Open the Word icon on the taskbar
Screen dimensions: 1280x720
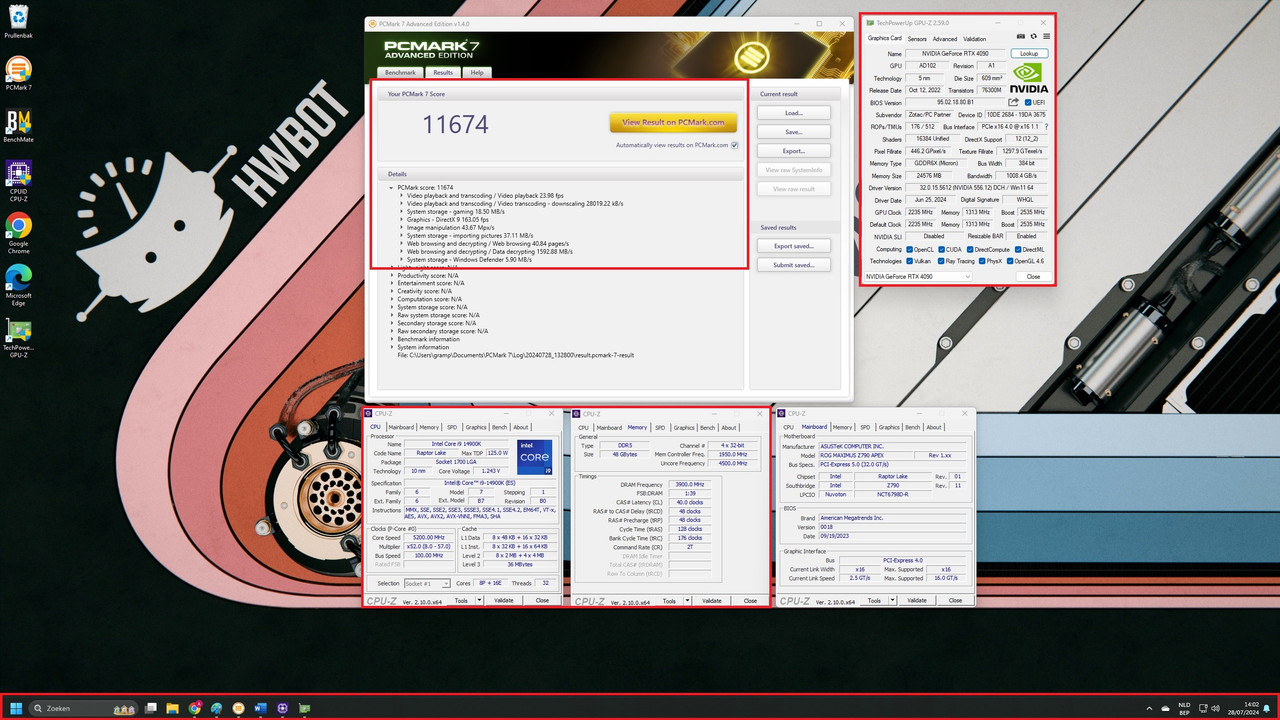261,708
